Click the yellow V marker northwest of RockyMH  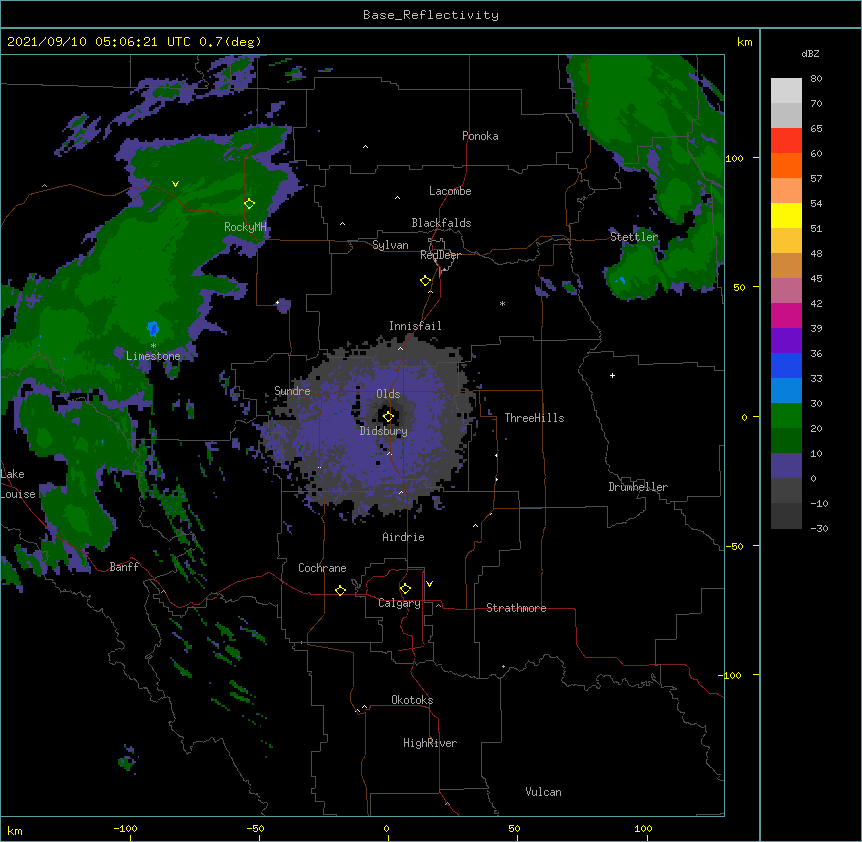(175, 184)
